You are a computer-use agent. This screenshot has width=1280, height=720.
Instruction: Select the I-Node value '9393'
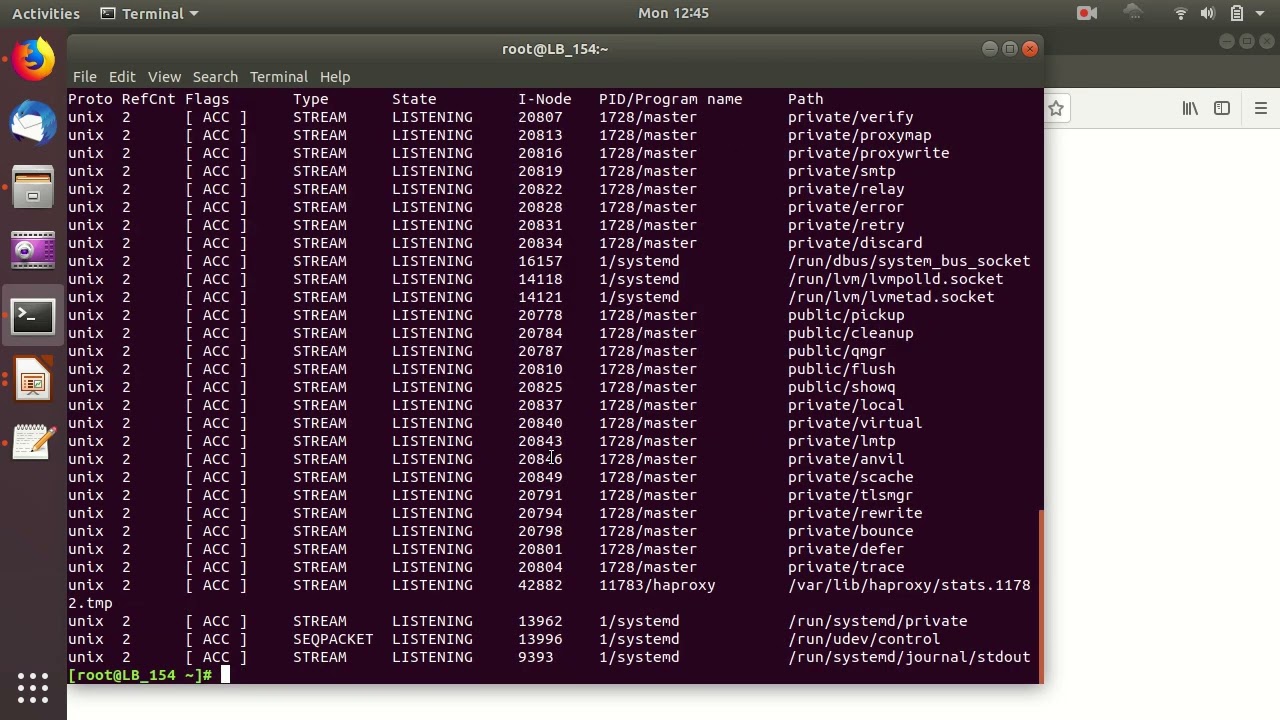[536, 657]
